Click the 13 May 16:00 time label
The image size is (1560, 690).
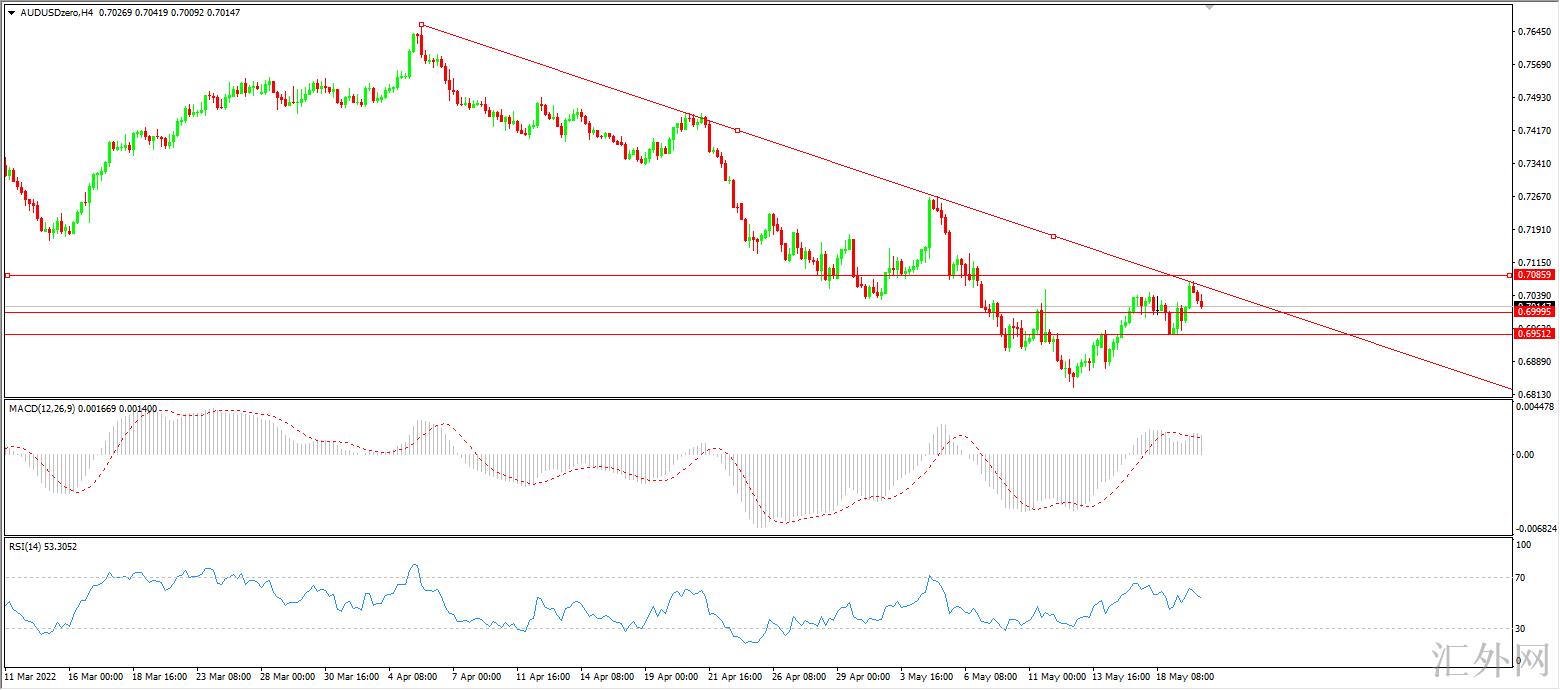click(1120, 677)
